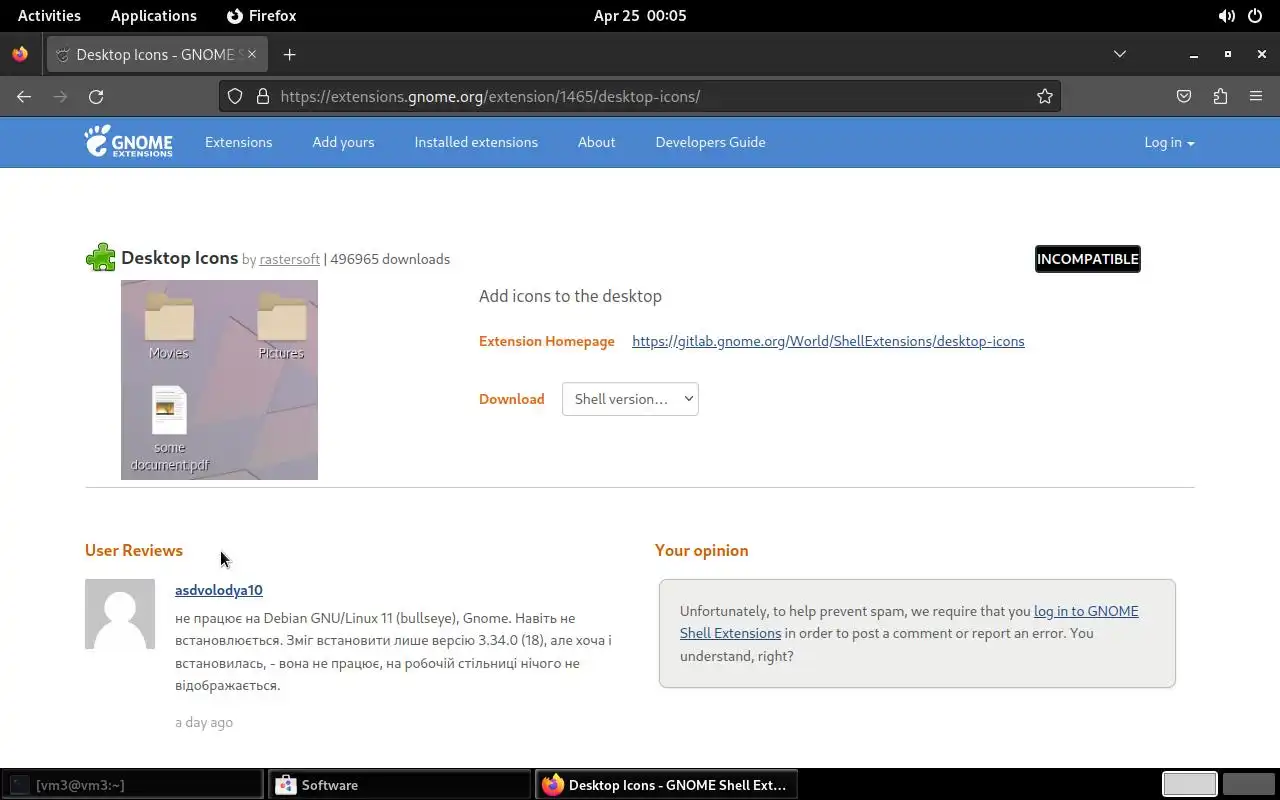Click the Extension Homepage label
1280x800 pixels.
tap(547, 341)
